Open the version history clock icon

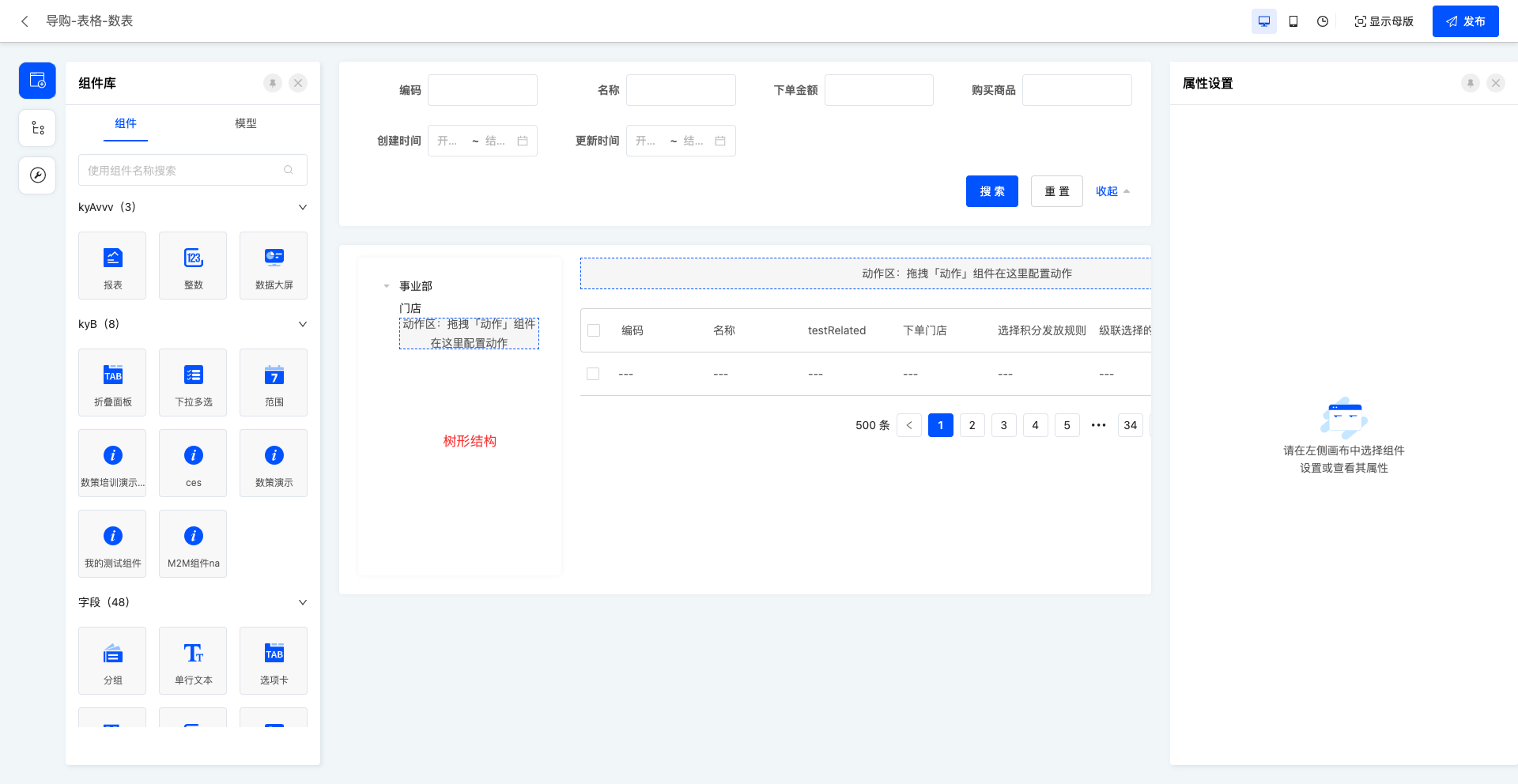pos(1322,21)
